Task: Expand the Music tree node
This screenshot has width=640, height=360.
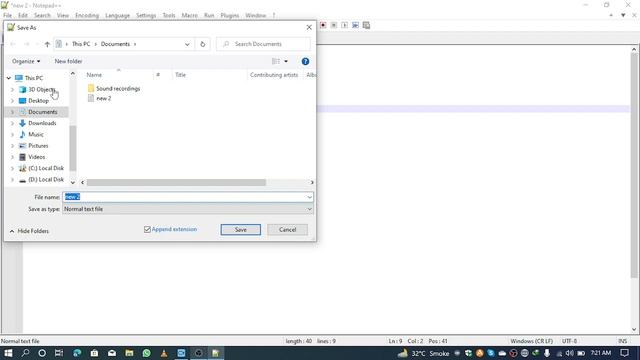Action: point(12,134)
